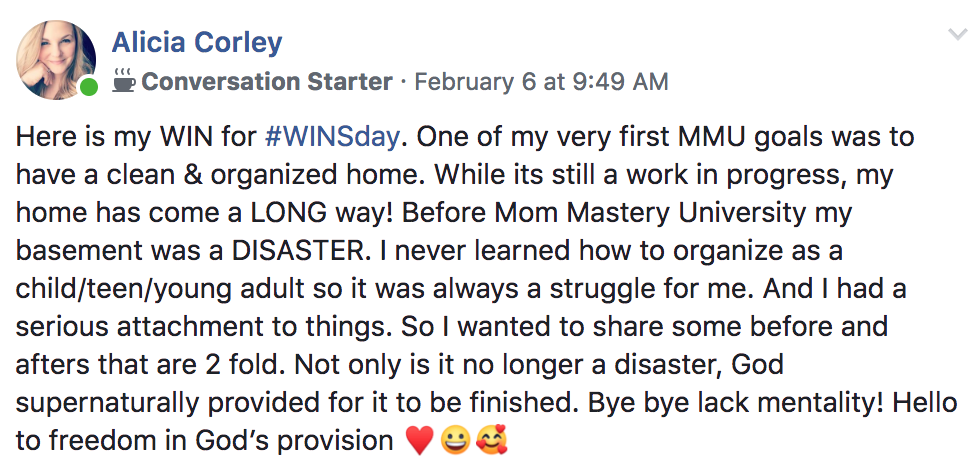Click the Conversation Starter badge label
The height and width of the screenshot is (468, 974).
coord(267,81)
